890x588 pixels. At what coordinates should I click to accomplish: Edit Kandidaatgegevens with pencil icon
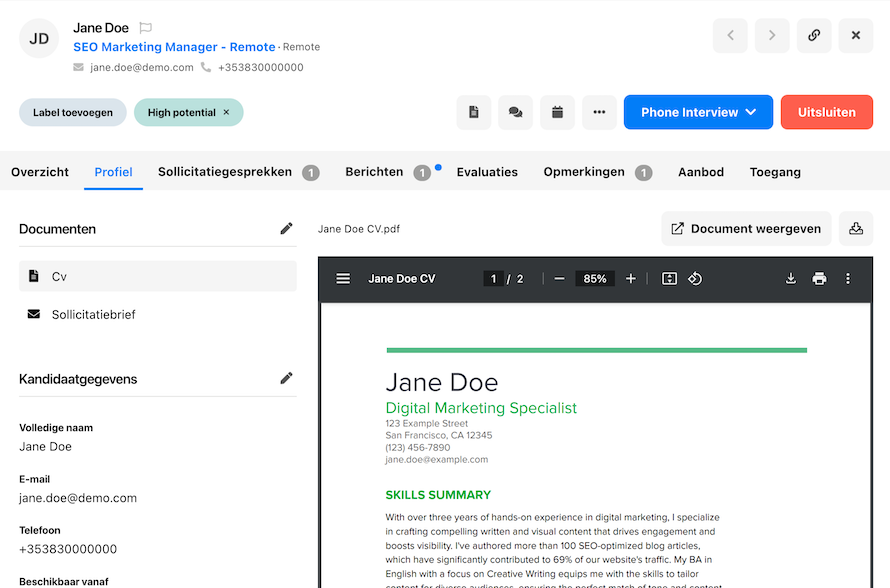pos(286,379)
